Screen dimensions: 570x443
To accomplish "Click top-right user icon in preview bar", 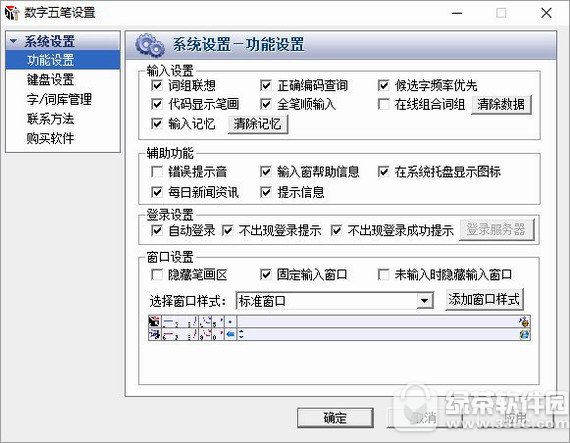I will pyautogui.click(x=524, y=322).
